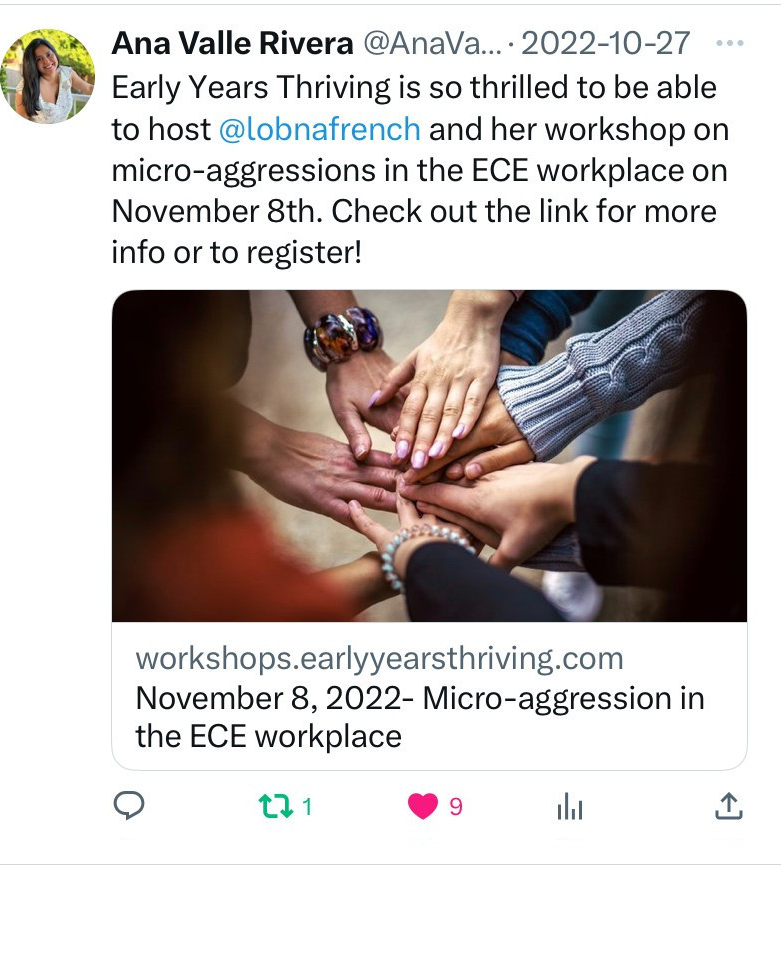
Task: Open the reply speech bubble icon
Action: pyautogui.click(x=129, y=805)
